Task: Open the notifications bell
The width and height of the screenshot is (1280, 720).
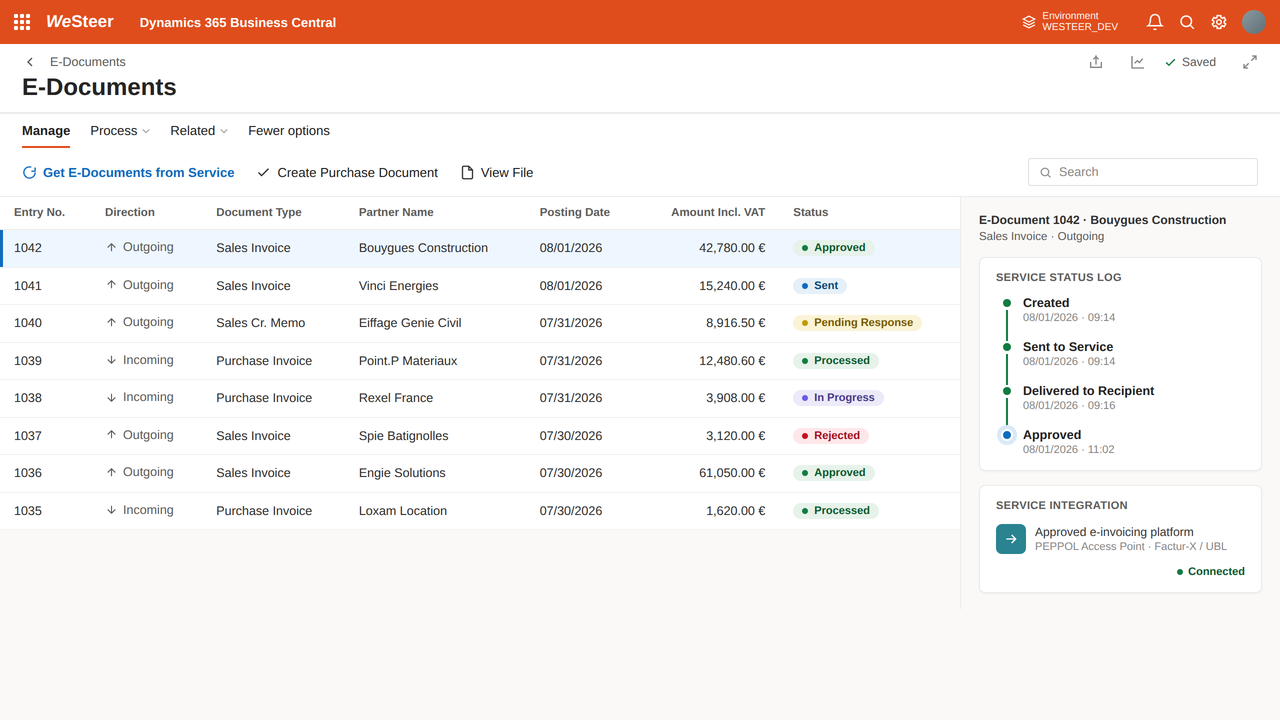Action: pyautogui.click(x=1155, y=22)
